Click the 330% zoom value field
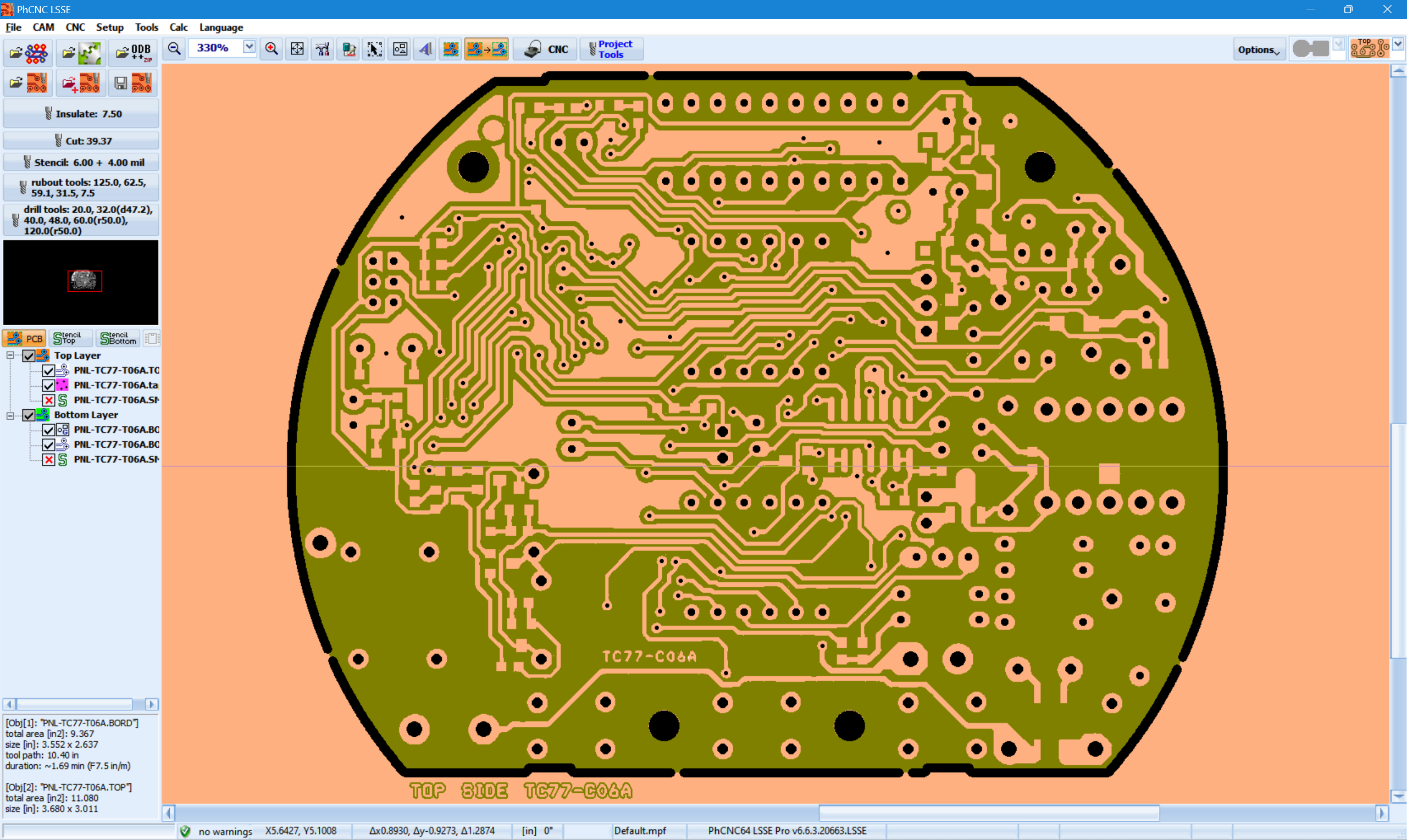Viewport: 1407px width, 840px height. [x=215, y=48]
